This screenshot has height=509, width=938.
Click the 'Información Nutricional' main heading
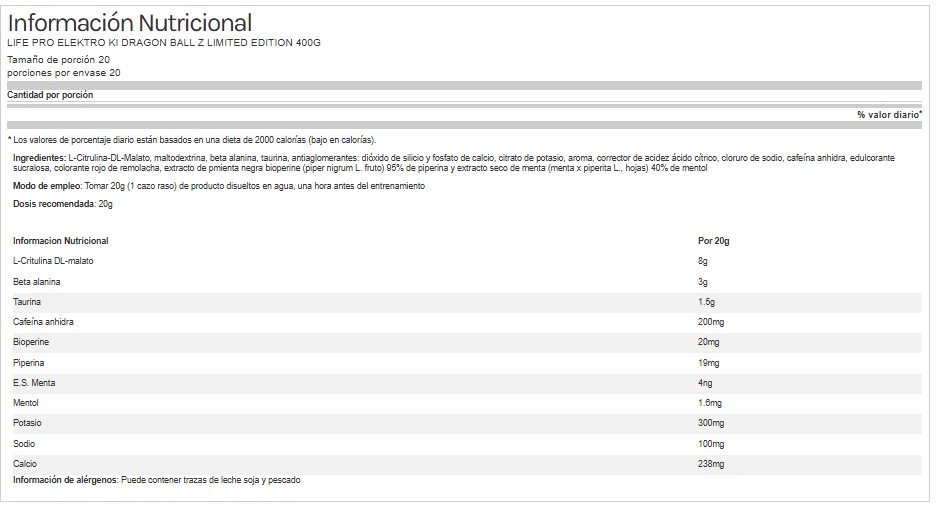(x=130, y=23)
